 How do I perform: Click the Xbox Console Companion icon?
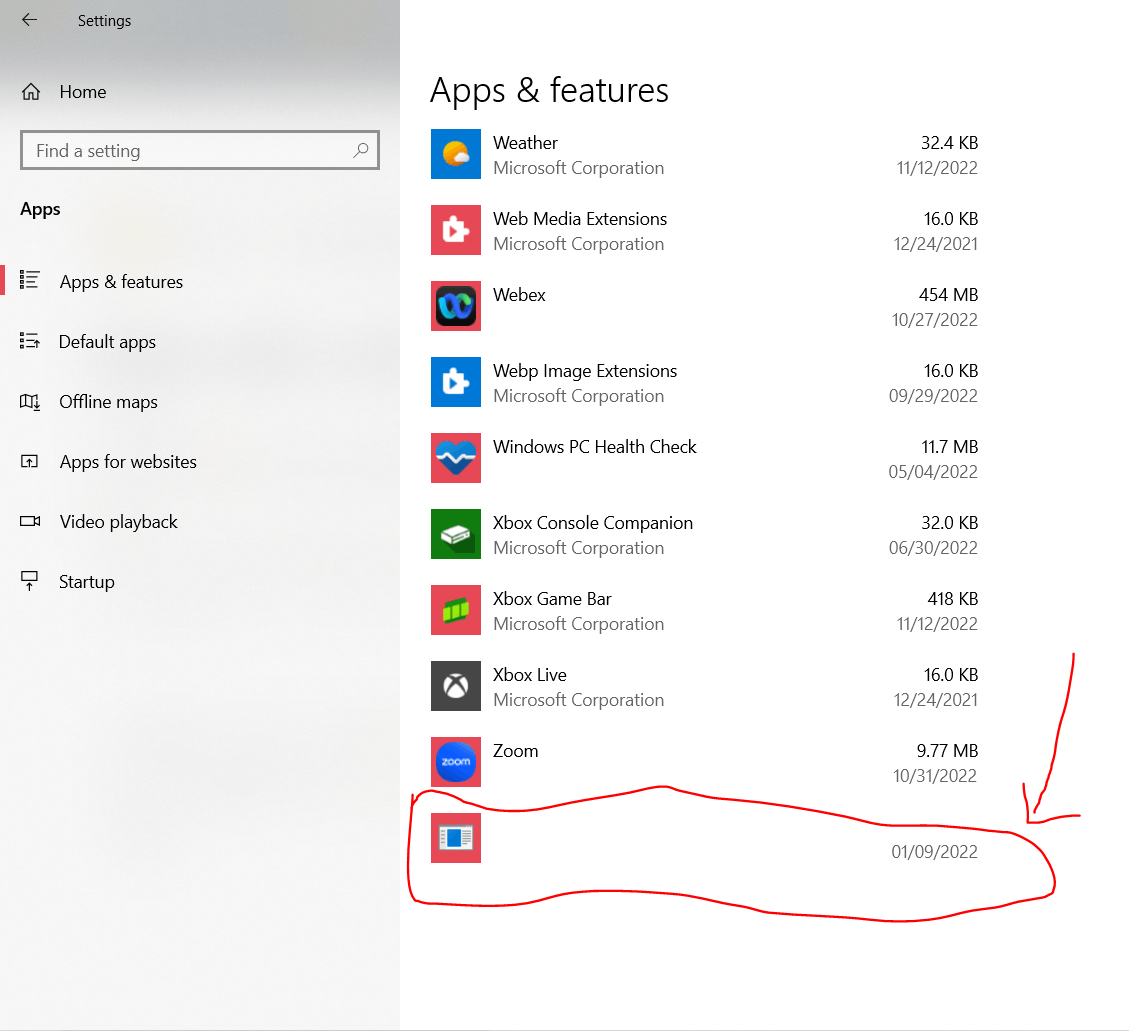[456, 534]
